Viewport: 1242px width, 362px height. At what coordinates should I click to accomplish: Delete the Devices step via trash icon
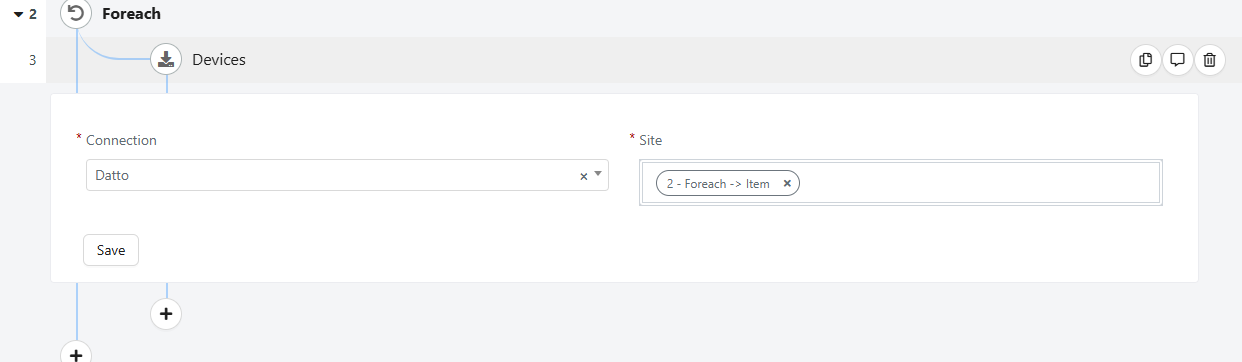1210,60
